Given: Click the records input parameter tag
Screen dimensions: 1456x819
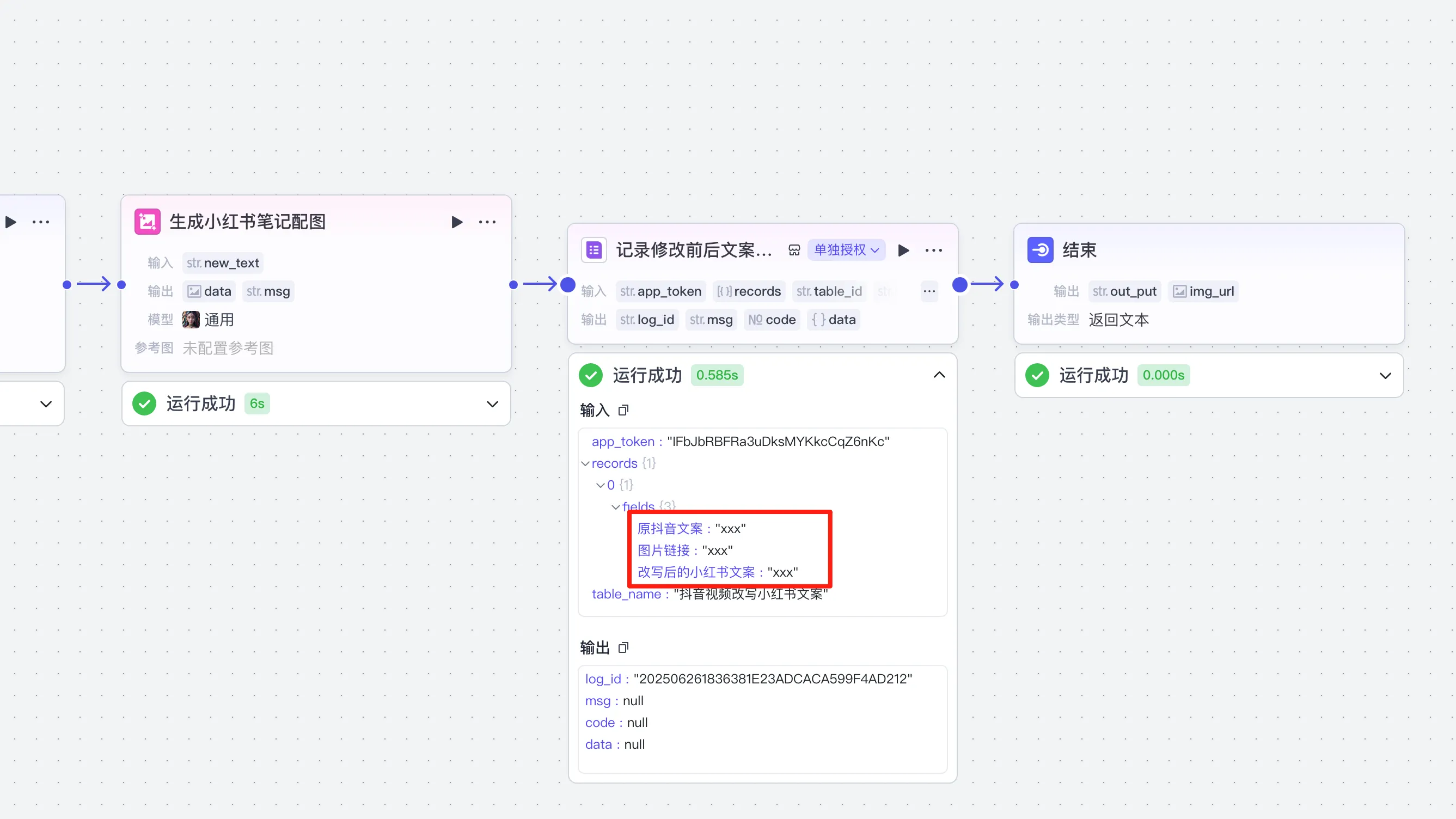Looking at the screenshot, I should pyautogui.click(x=748, y=292).
